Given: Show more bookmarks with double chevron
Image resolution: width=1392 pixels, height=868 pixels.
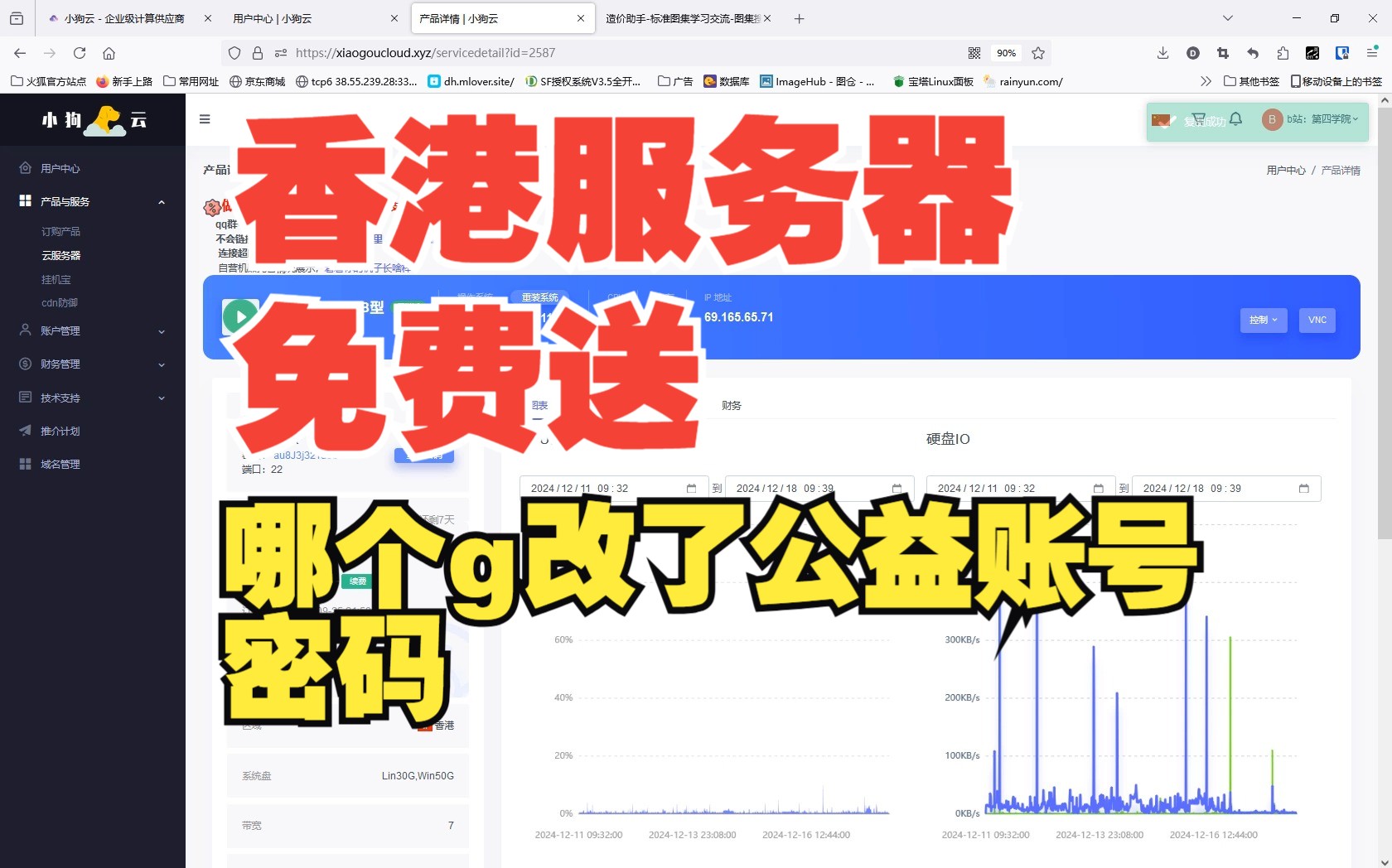Looking at the screenshot, I should [1206, 81].
